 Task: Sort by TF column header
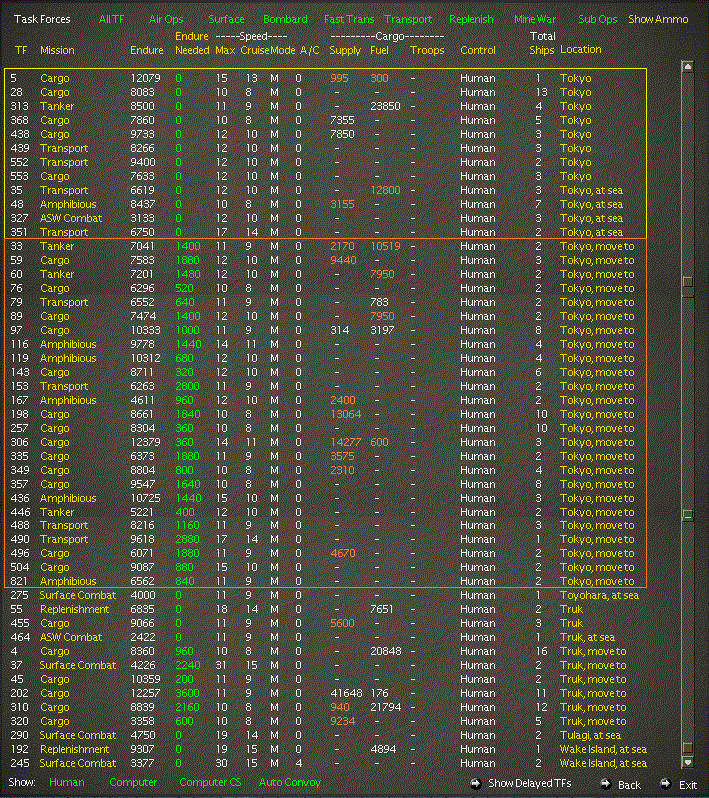coord(21,50)
